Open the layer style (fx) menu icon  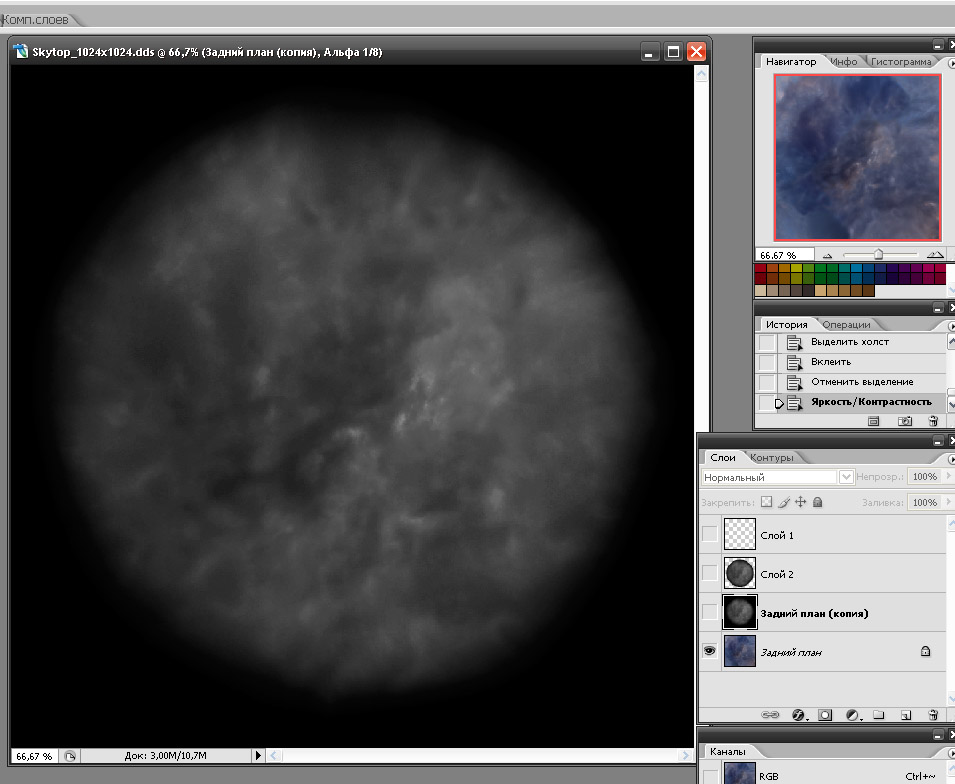(799, 715)
